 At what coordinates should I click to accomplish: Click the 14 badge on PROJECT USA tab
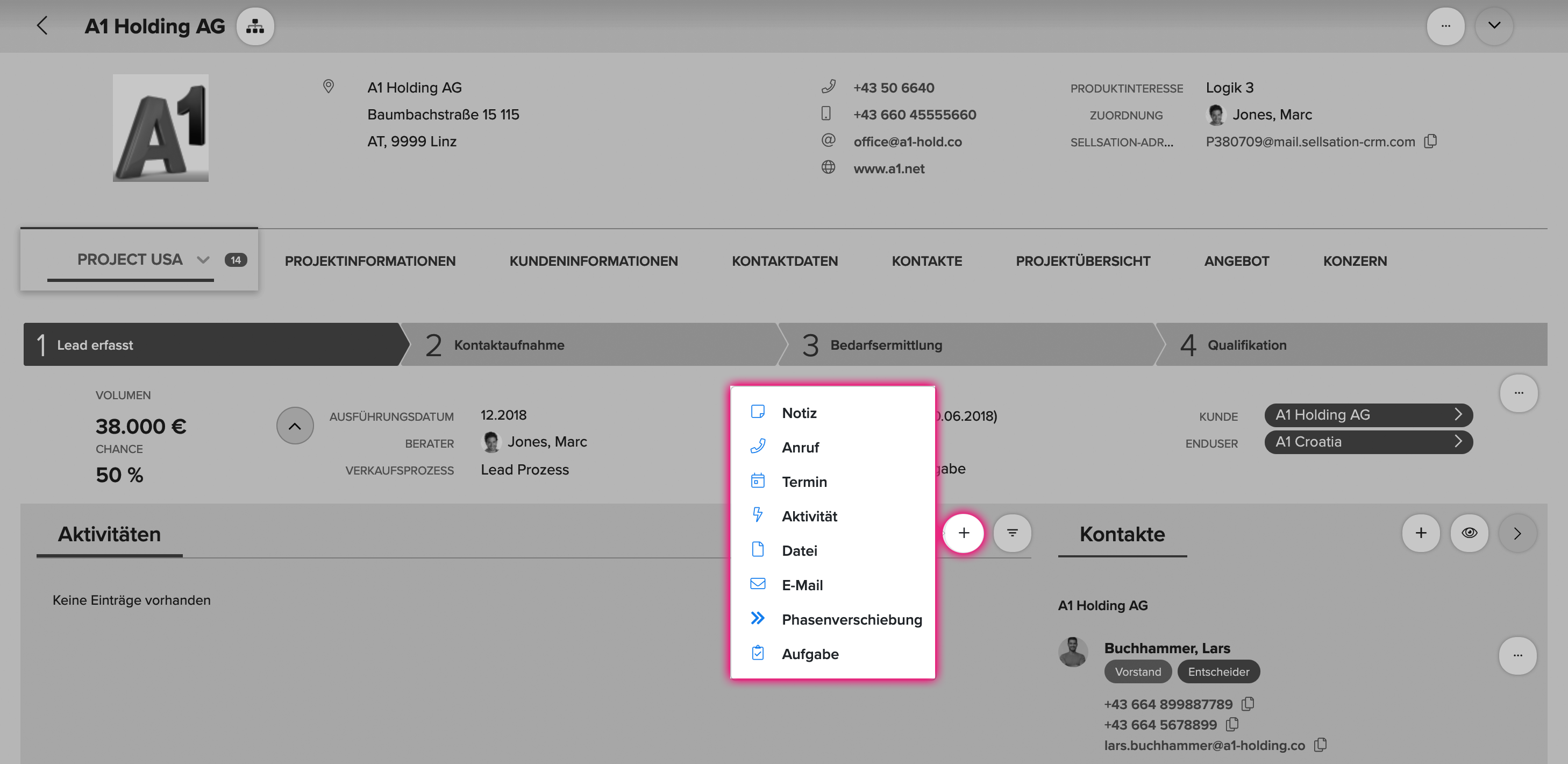coord(236,260)
